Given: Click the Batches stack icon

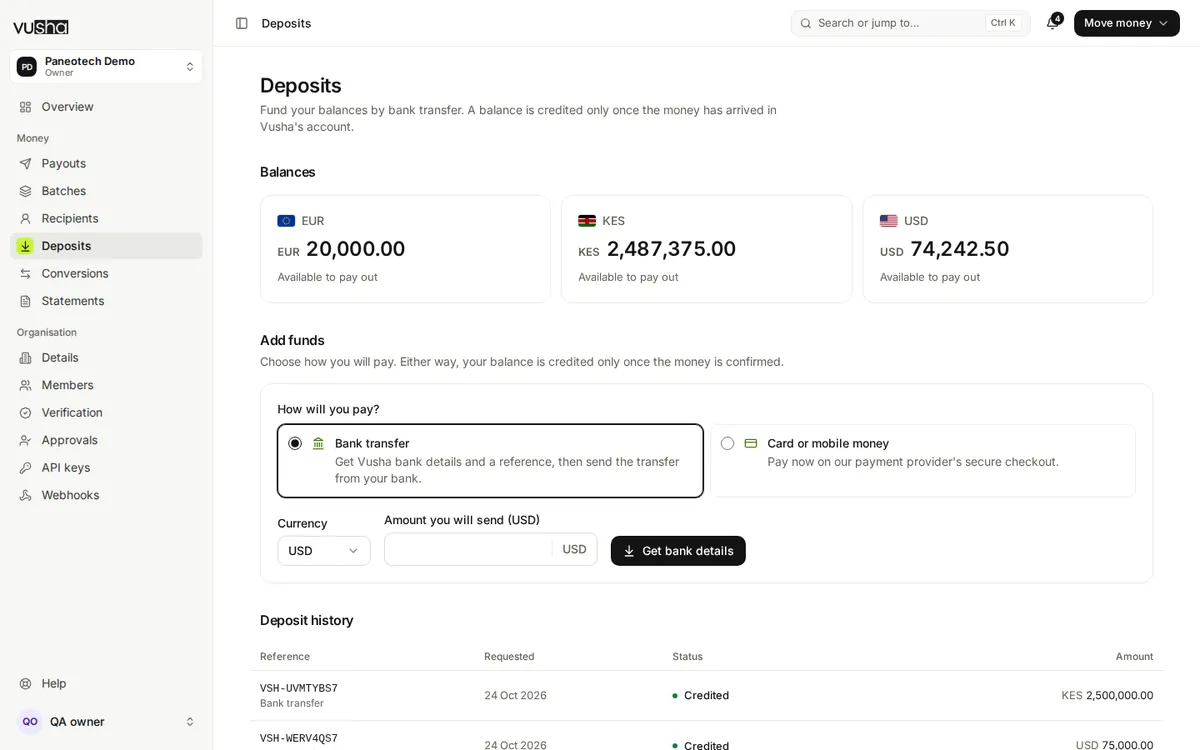Looking at the screenshot, I should (x=25, y=191).
